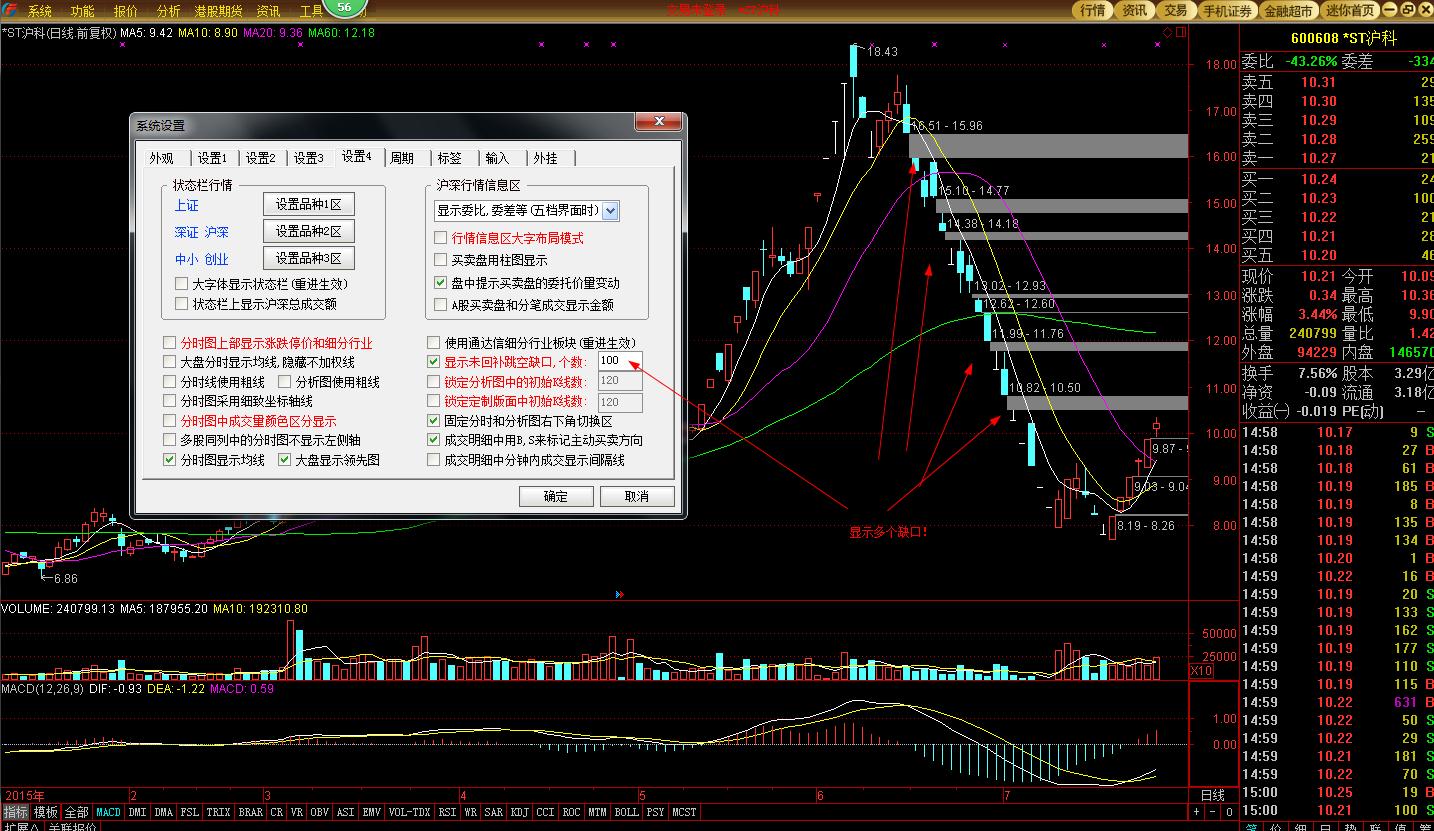This screenshot has width=1434, height=831.
Task: Open the 系统 menu
Action: 40,11
